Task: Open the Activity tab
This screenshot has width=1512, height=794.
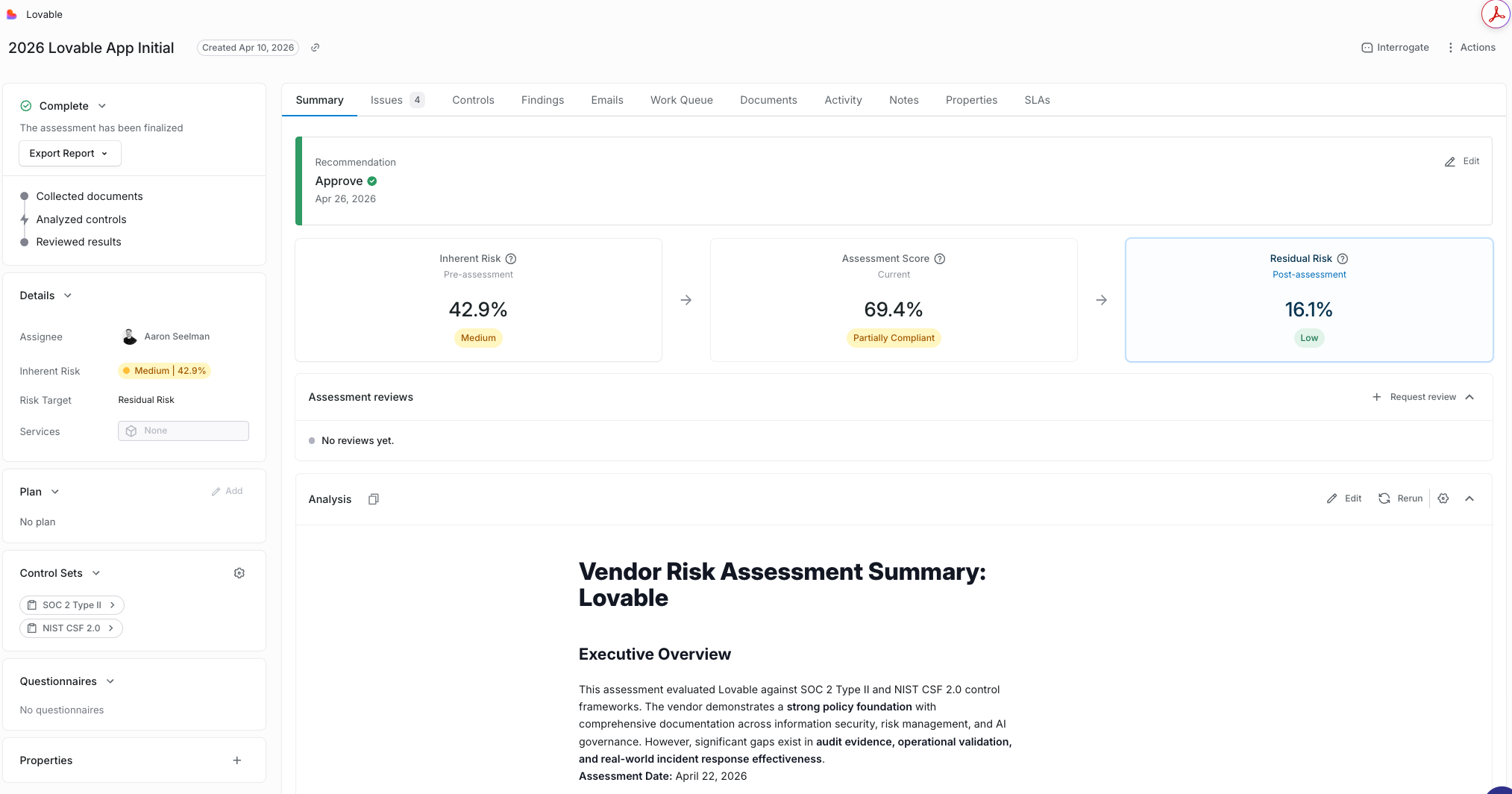Action: point(843,100)
